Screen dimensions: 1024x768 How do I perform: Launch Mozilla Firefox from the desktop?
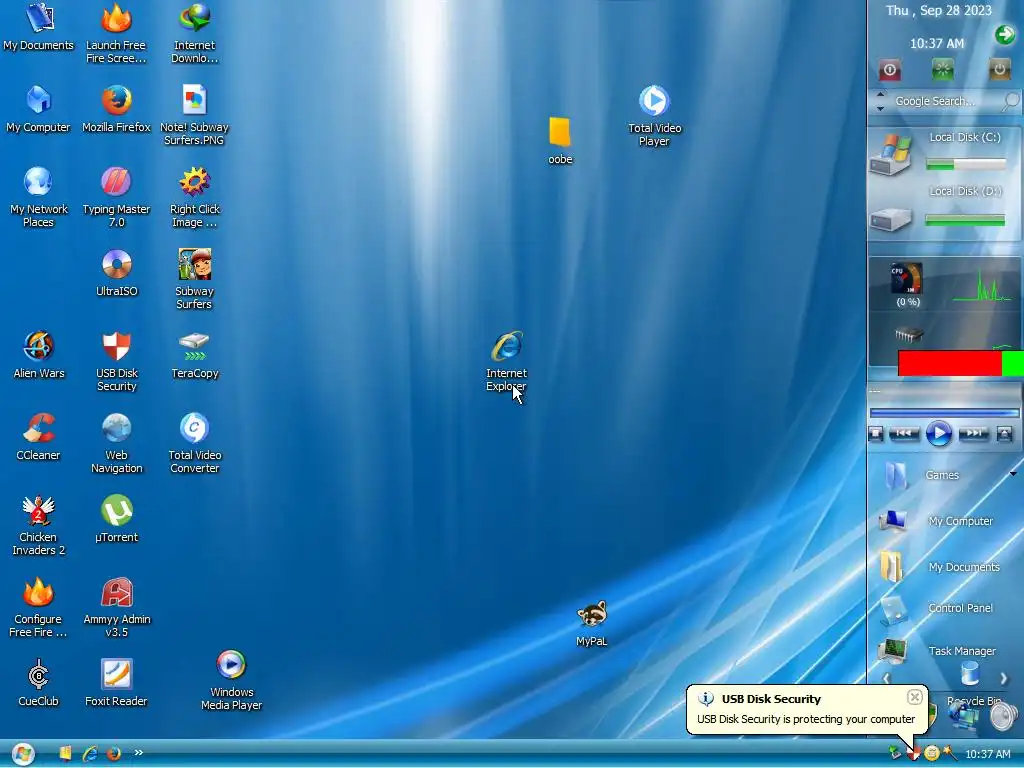(x=116, y=109)
